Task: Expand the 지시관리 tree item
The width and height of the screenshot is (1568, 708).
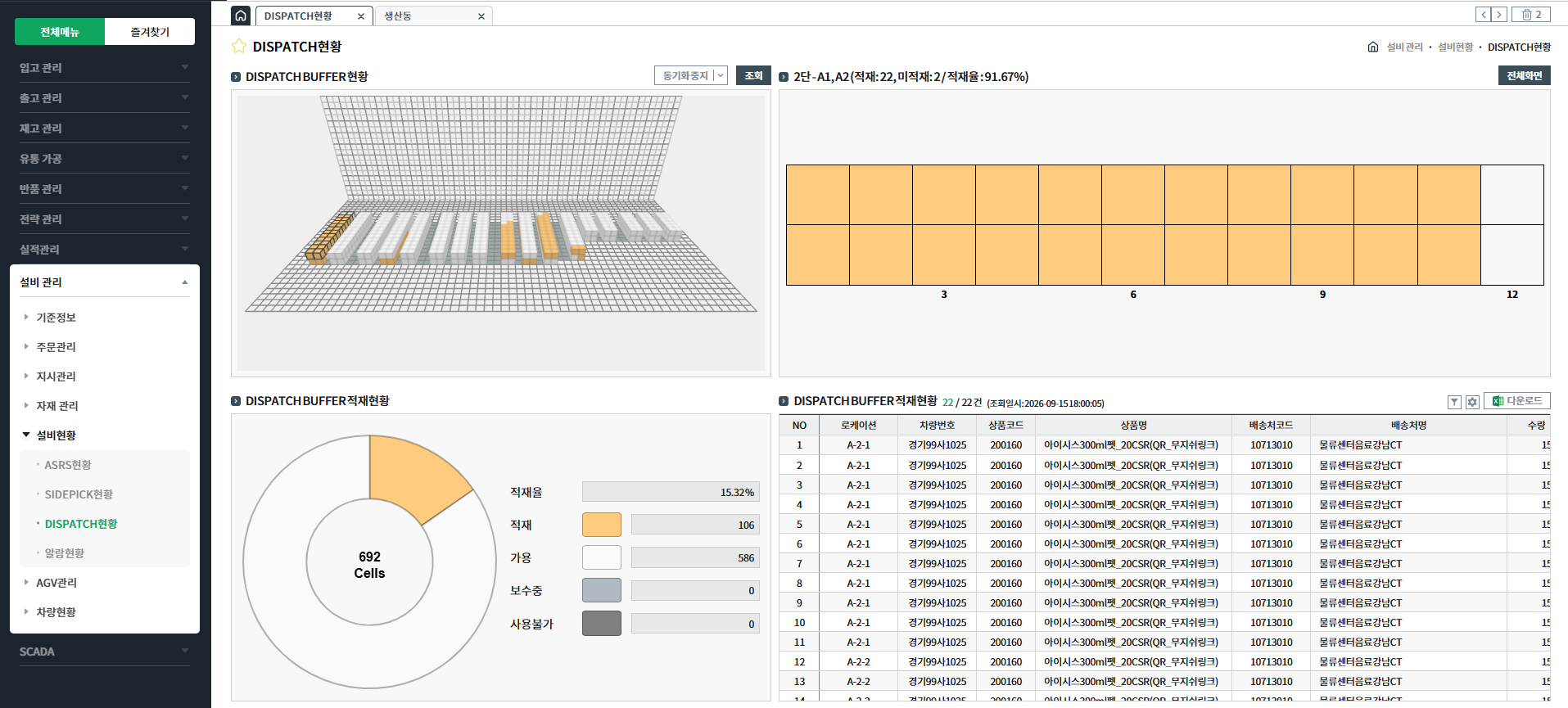Action: [x=56, y=377]
